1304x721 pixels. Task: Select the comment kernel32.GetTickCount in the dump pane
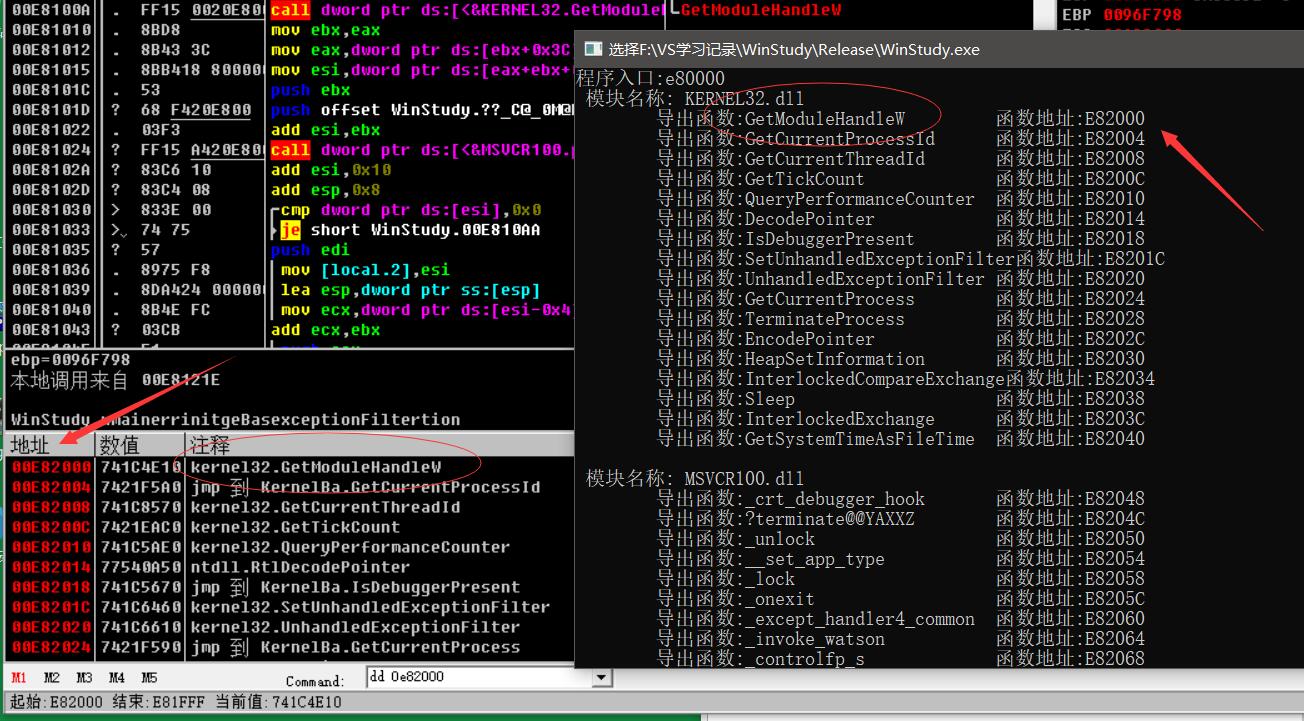(x=295, y=527)
